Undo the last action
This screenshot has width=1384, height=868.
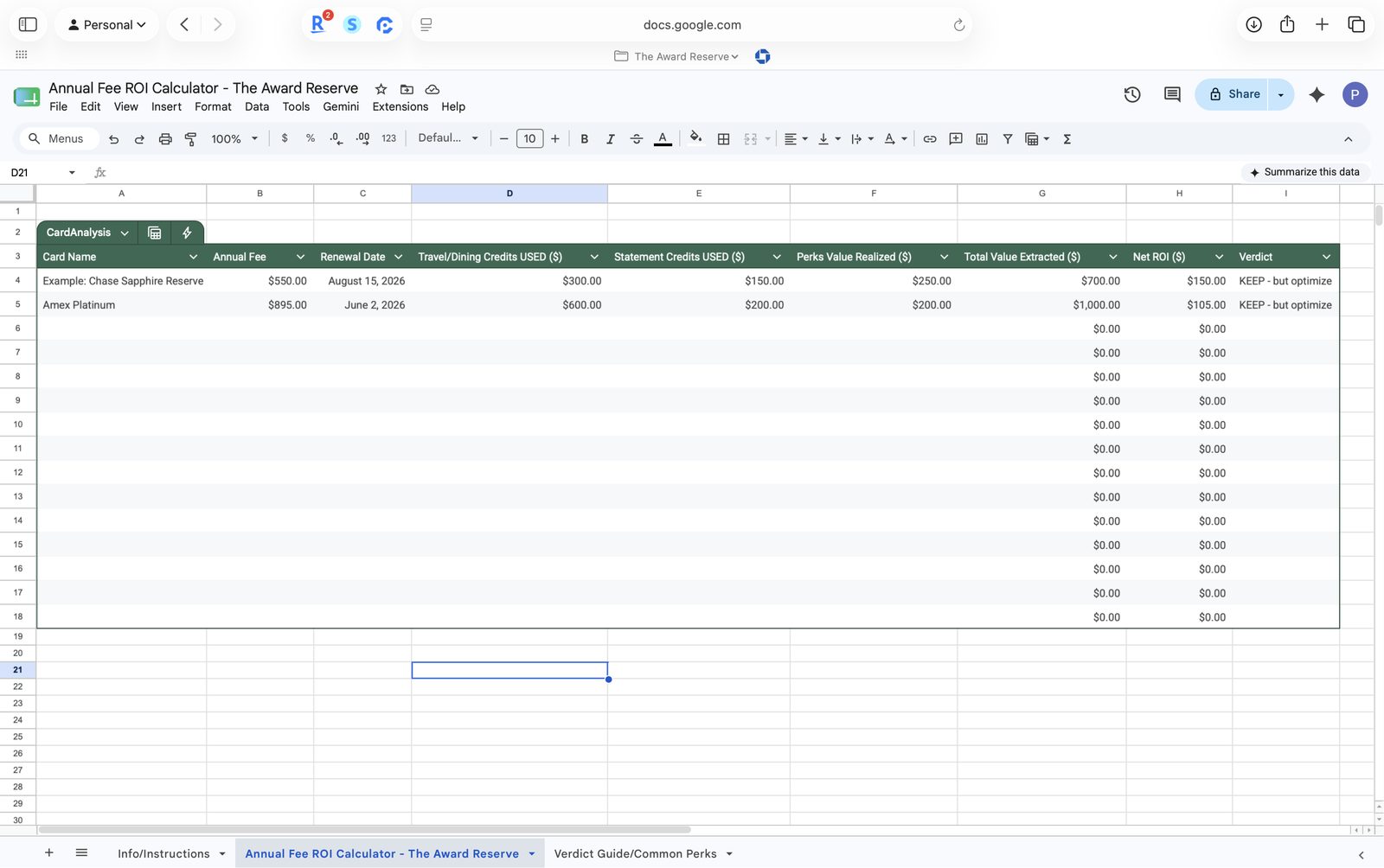click(113, 139)
